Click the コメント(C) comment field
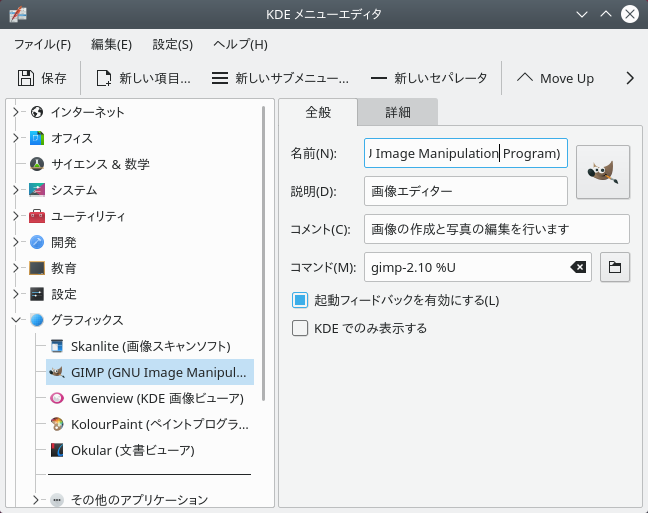The height and width of the screenshot is (513, 648). (497, 229)
